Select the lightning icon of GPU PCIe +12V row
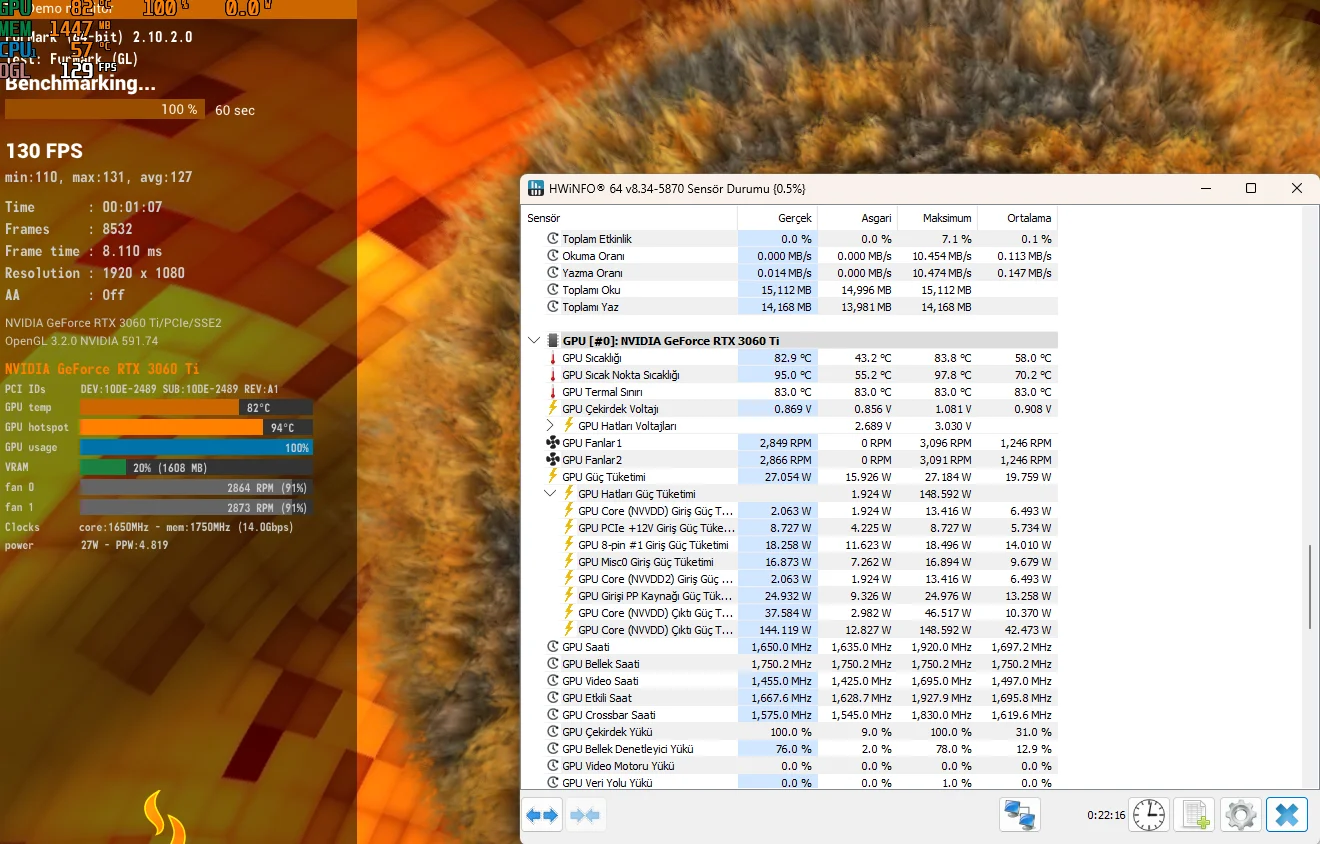Screen dimensions: 1320x844 pos(569,528)
